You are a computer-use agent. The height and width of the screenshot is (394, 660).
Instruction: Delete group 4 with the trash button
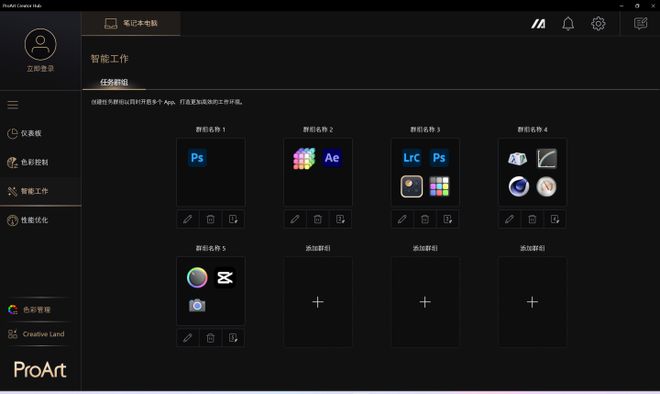532,219
